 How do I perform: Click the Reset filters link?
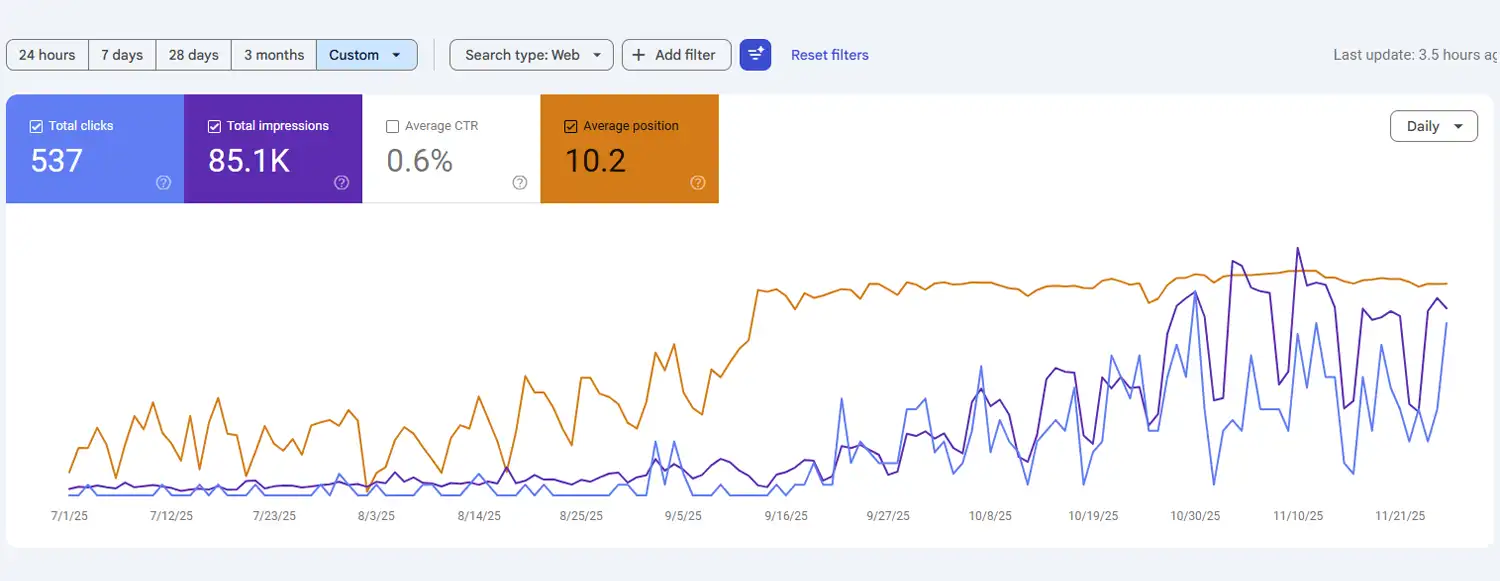(829, 55)
